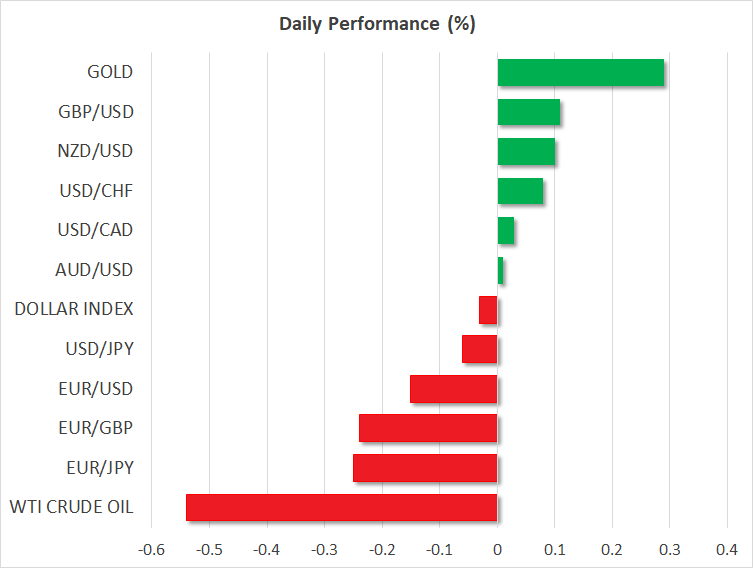The width and height of the screenshot is (753, 568).
Task: Select the 0.4 x-axis value
Action: click(726, 549)
